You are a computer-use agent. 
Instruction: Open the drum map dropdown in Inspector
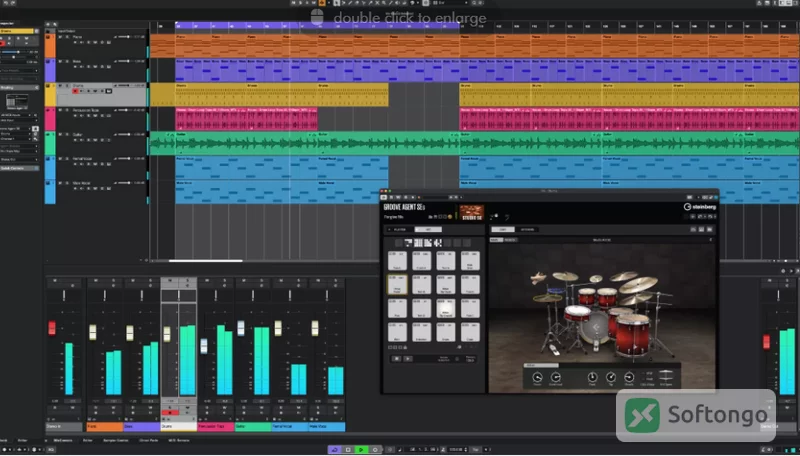(19, 151)
